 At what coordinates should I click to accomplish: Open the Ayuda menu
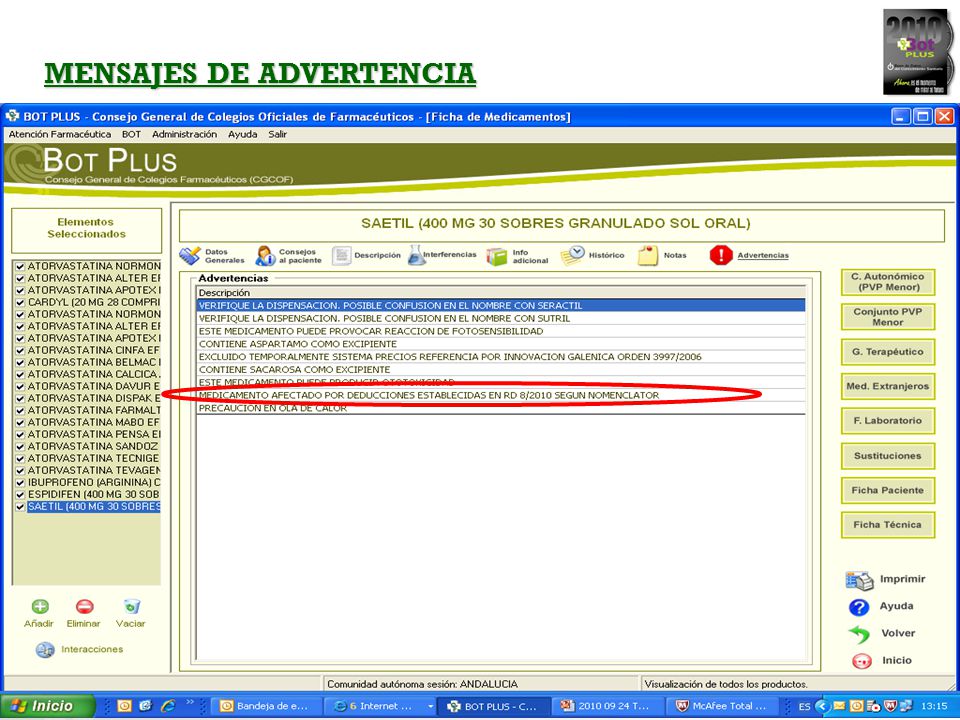pos(242,134)
